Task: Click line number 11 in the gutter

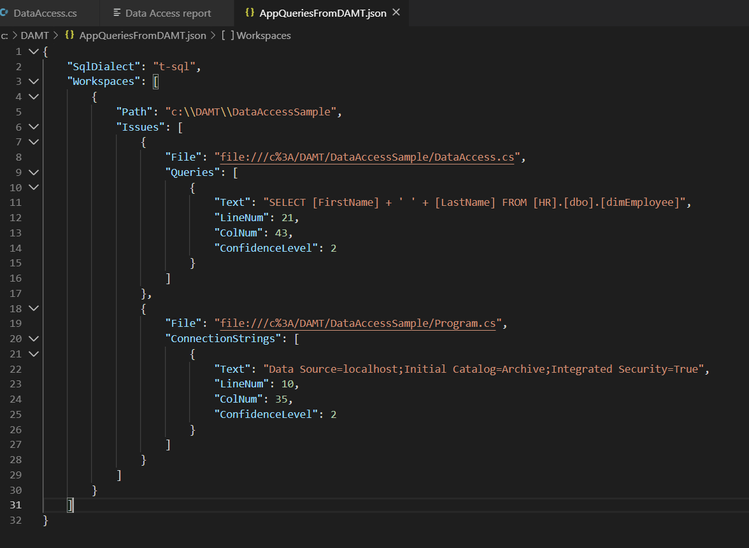Action: 15,203
